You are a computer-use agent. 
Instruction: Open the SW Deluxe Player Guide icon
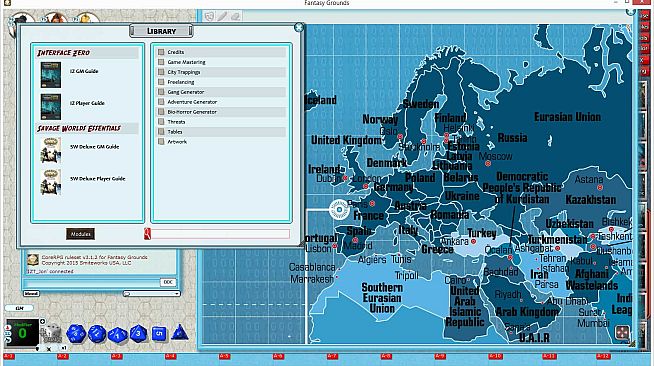[x=50, y=182]
